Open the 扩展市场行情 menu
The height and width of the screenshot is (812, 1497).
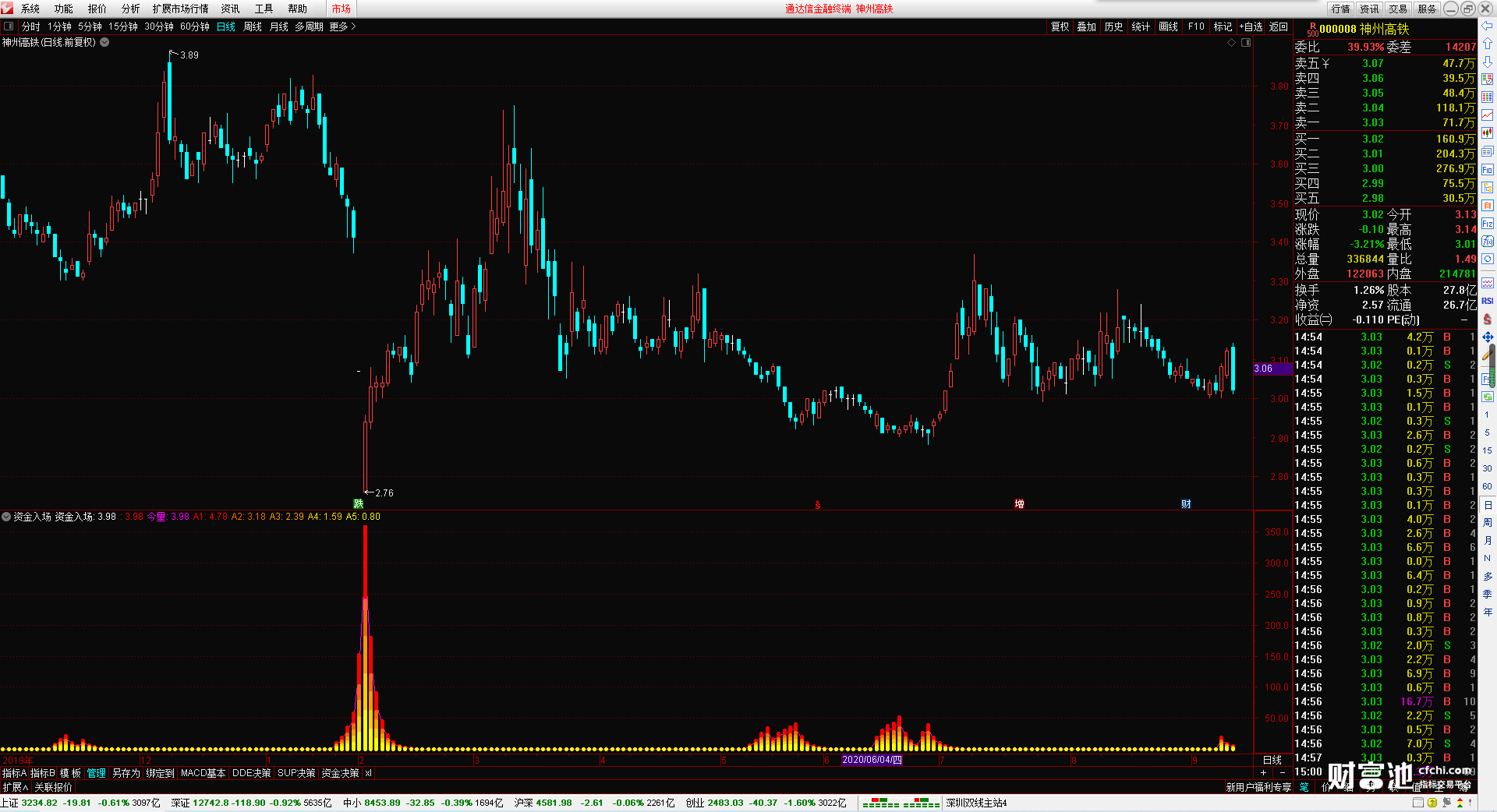[180, 9]
